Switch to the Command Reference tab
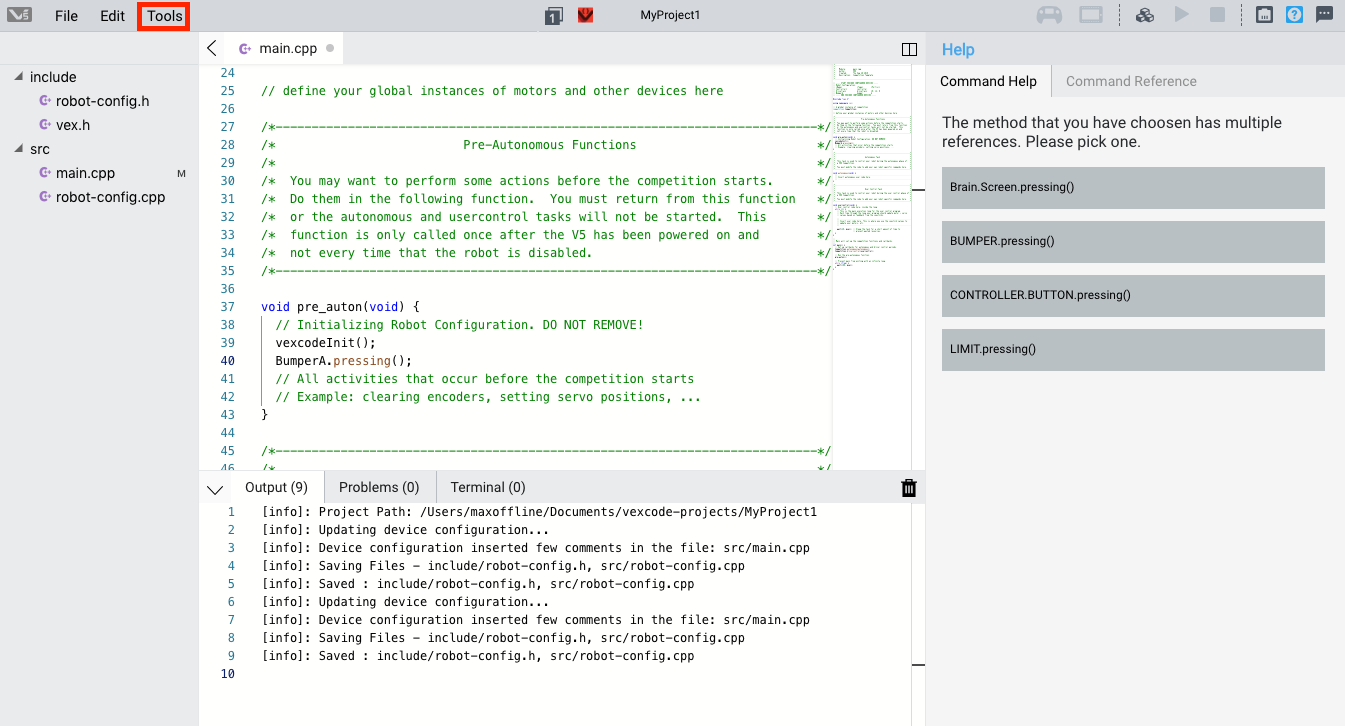Screen dimensions: 1345x726 (x=1132, y=81)
